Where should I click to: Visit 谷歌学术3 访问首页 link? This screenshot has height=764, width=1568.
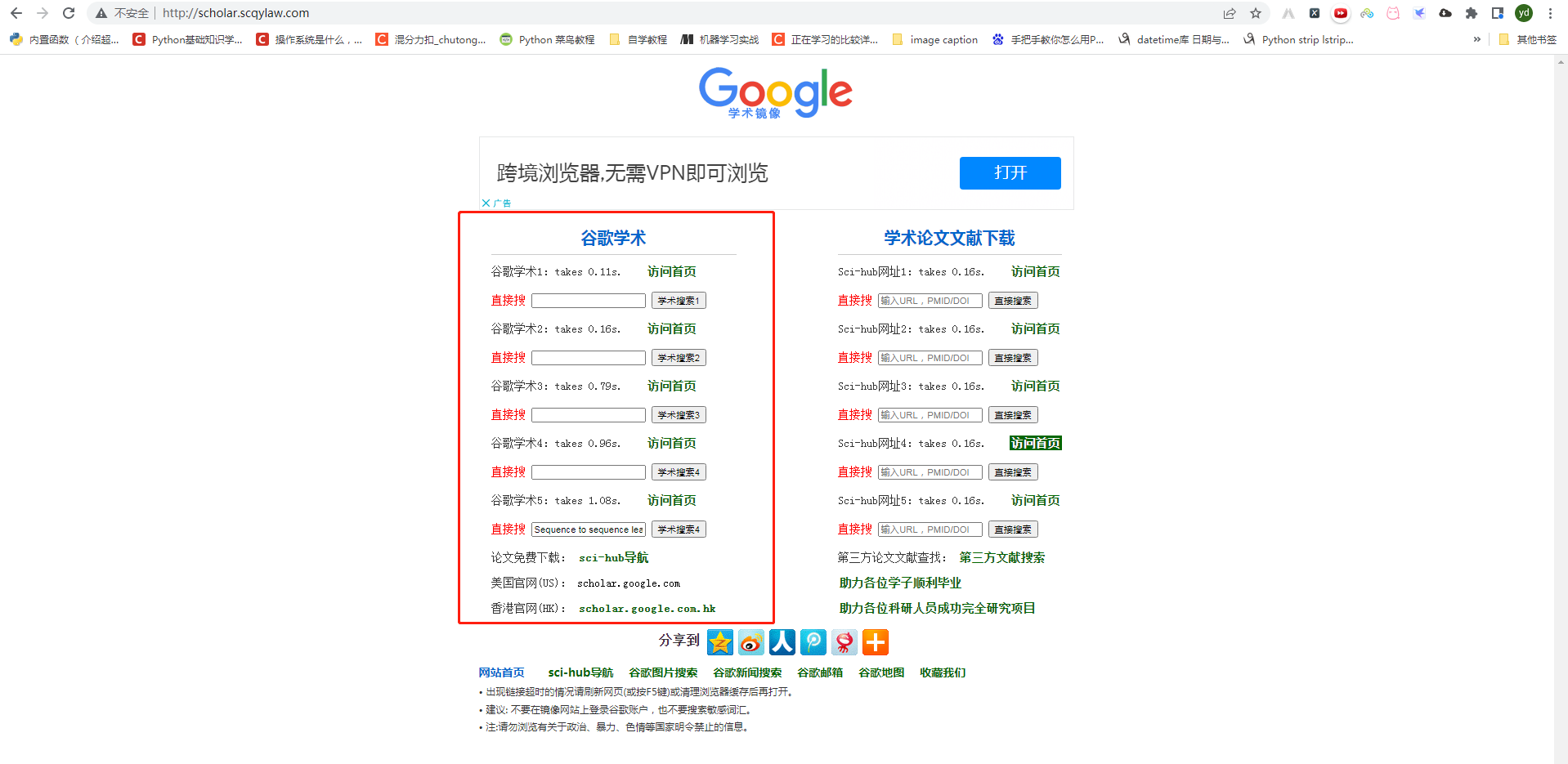tap(672, 386)
